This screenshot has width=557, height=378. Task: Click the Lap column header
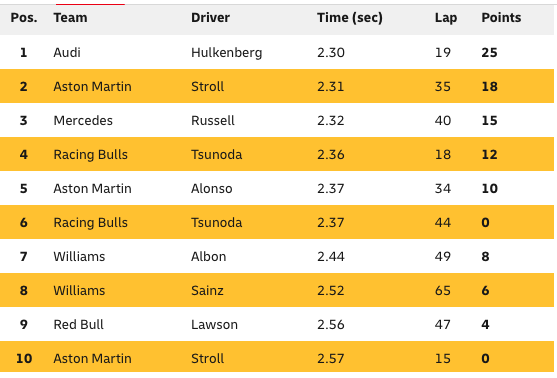pyautogui.click(x=446, y=18)
